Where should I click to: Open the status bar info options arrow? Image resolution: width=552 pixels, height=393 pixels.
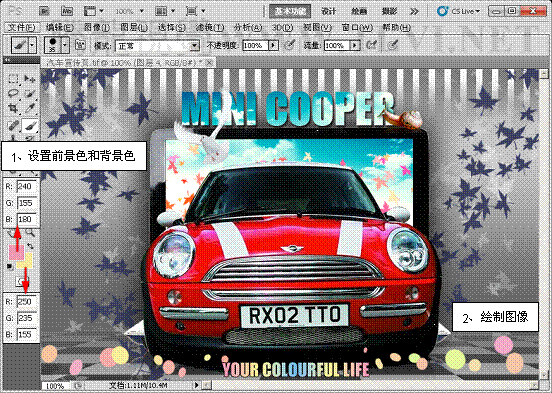[x=197, y=386]
